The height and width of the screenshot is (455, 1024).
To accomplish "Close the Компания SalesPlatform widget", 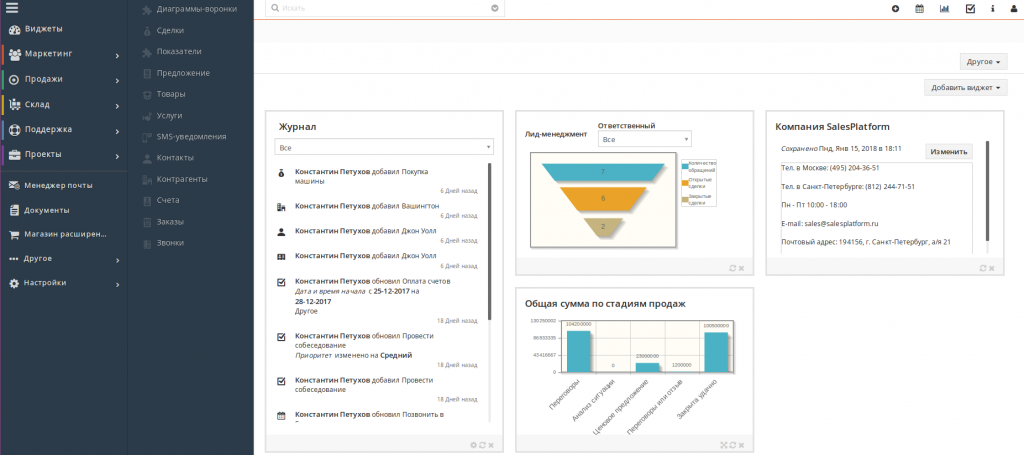I will pos(991,268).
